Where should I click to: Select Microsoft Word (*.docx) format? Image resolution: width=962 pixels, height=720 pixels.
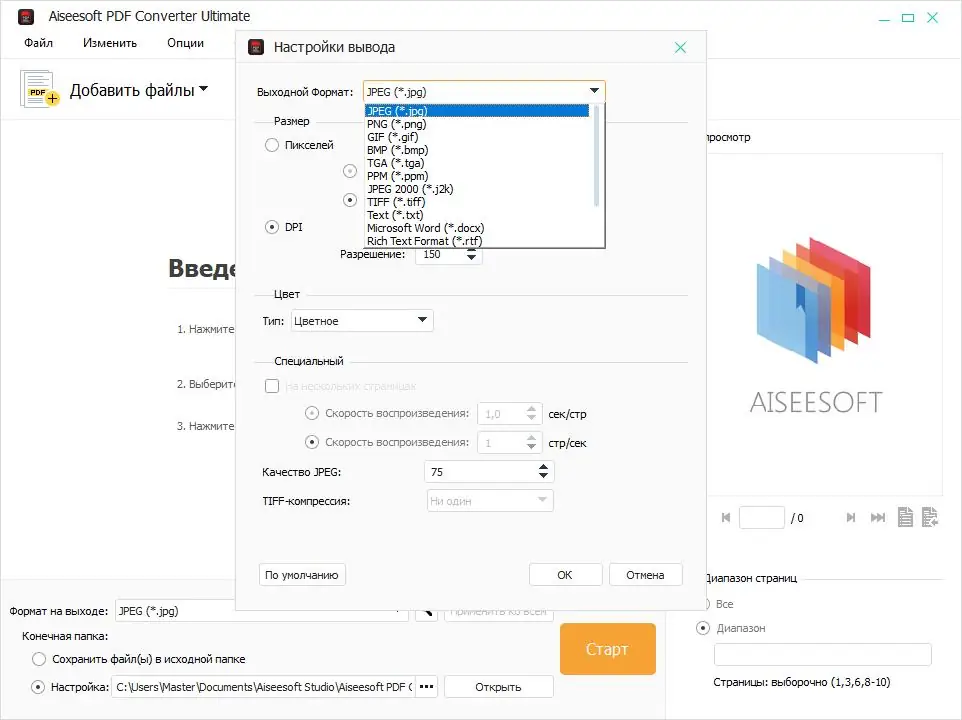(x=477, y=228)
